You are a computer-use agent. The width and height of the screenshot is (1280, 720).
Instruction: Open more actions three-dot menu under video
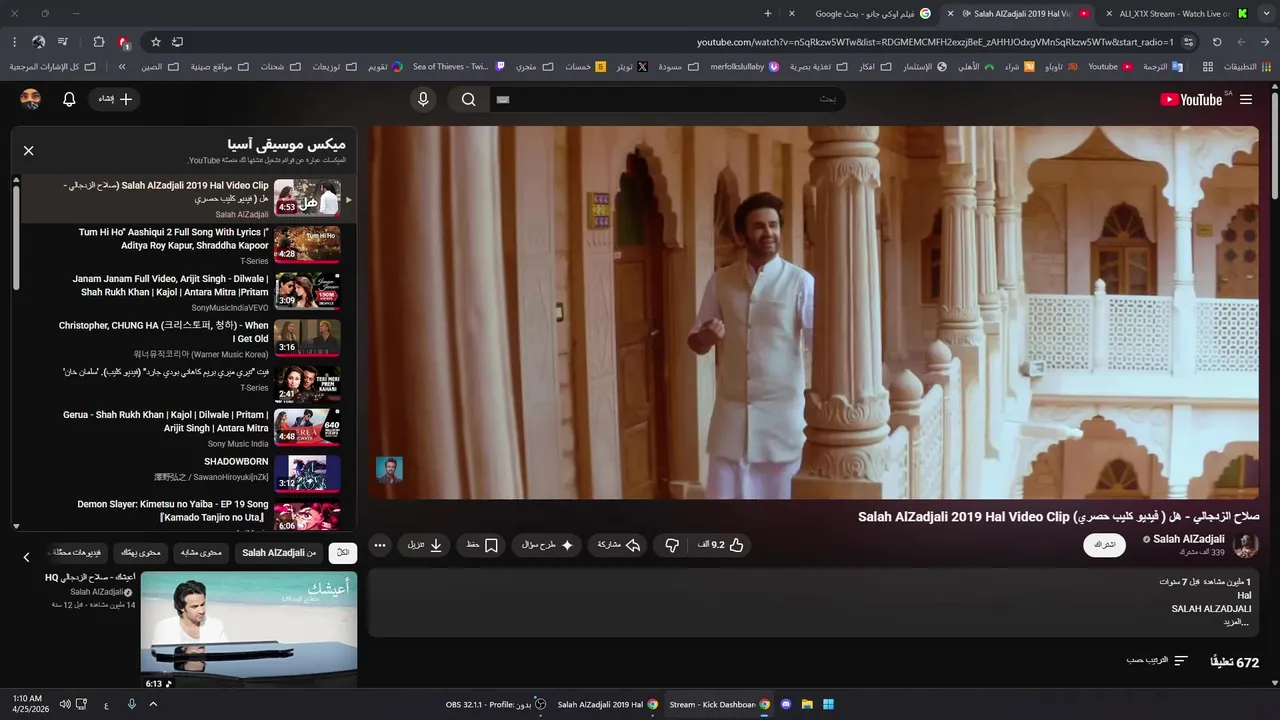pos(380,545)
